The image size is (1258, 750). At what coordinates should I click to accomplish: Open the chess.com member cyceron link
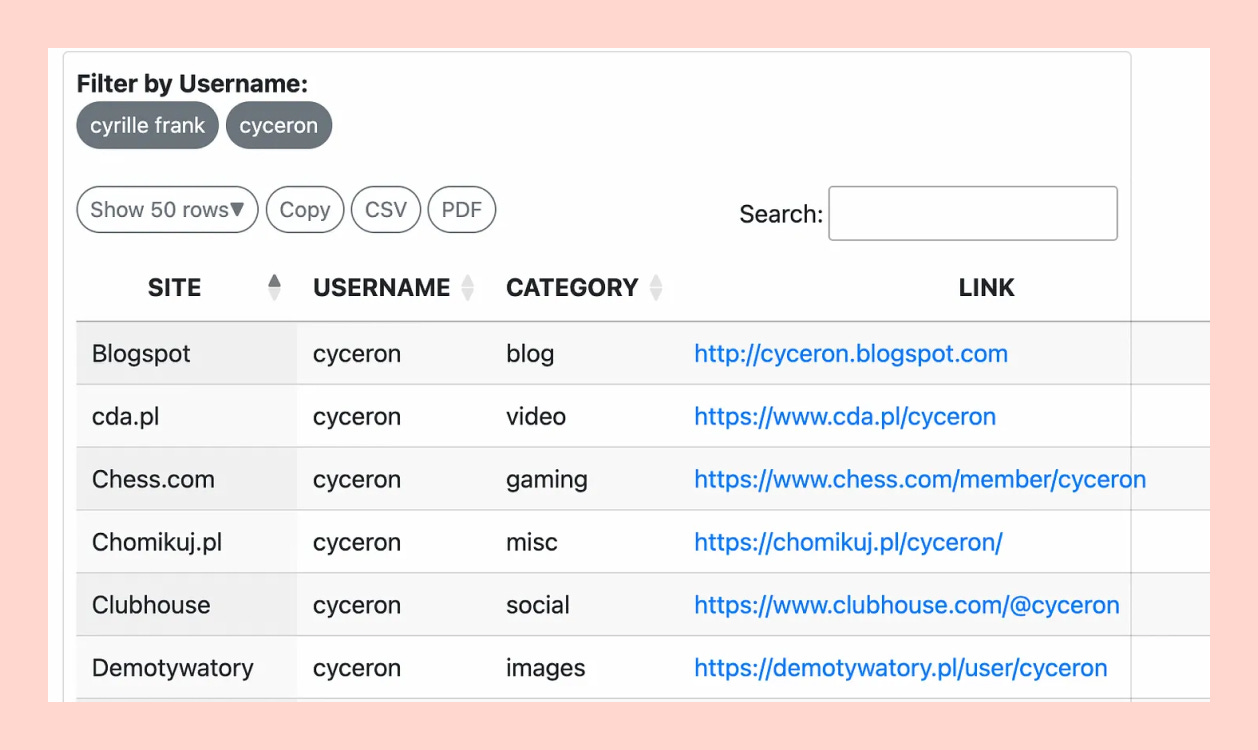coord(920,480)
